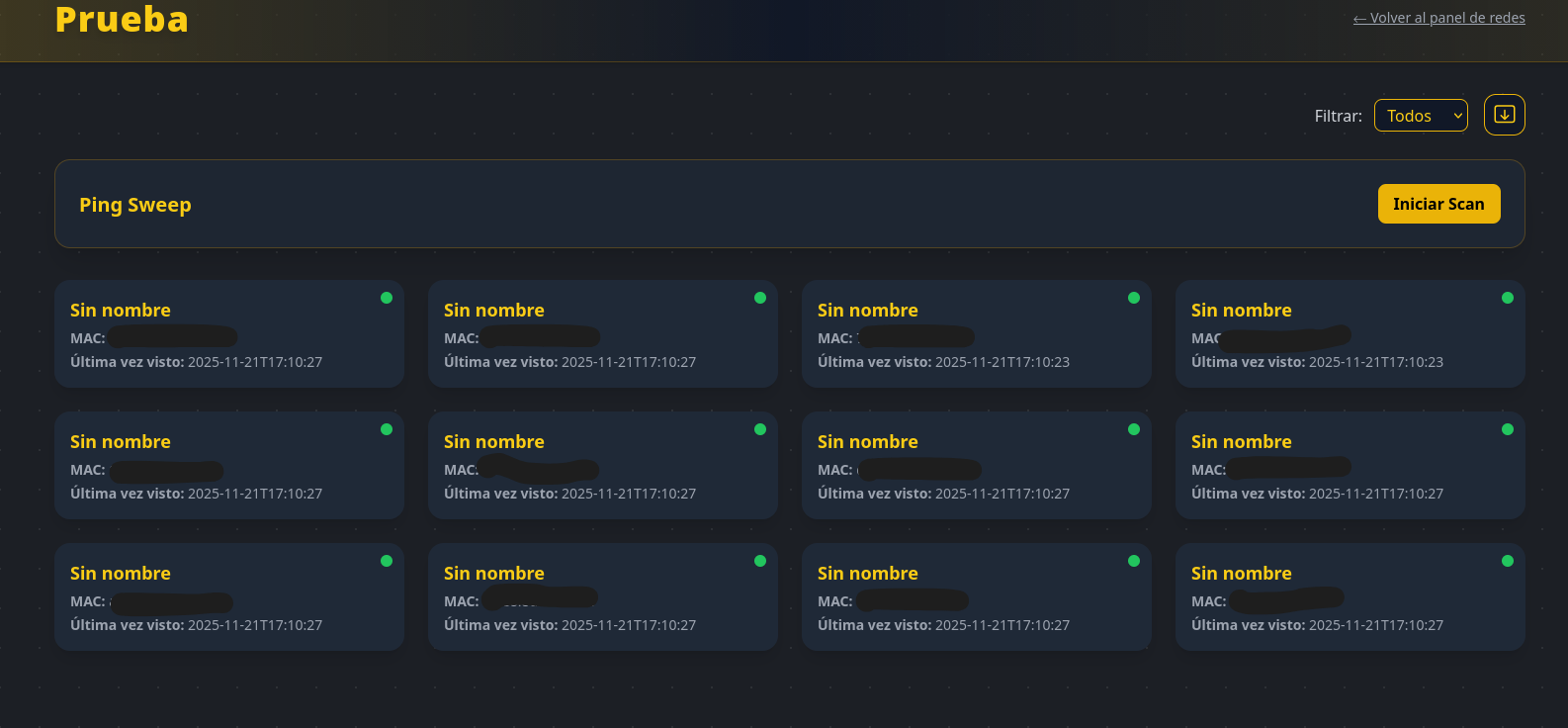Click green status dot on first row's second card
Screen dimensions: 1568x728
(x=760, y=298)
